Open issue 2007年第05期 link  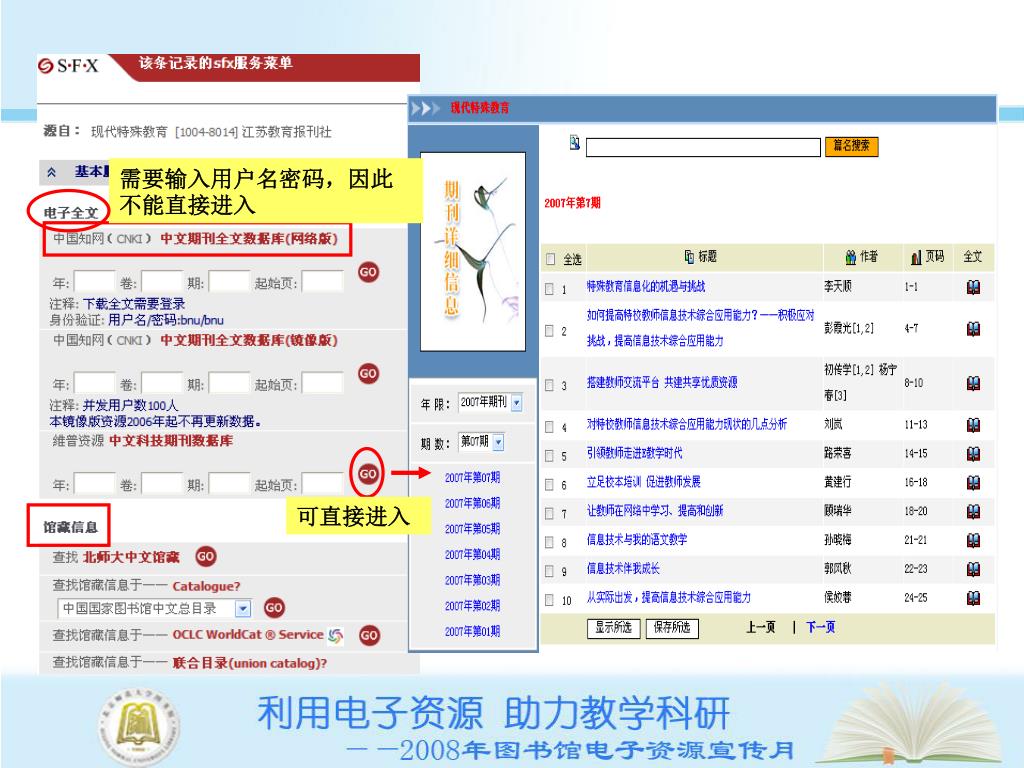(472, 528)
